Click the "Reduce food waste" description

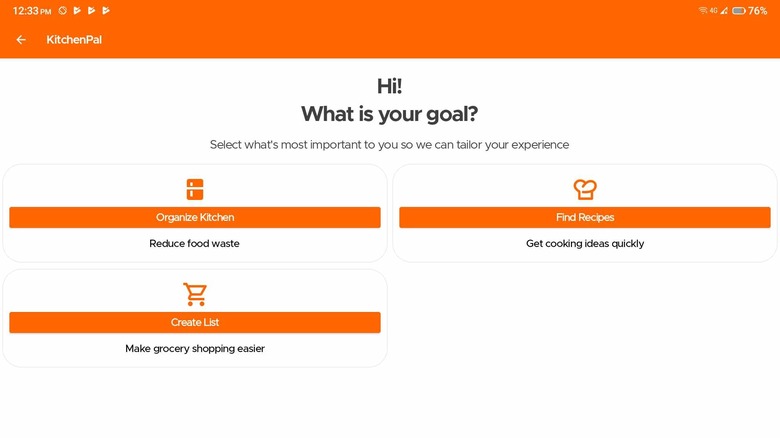tap(195, 243)
